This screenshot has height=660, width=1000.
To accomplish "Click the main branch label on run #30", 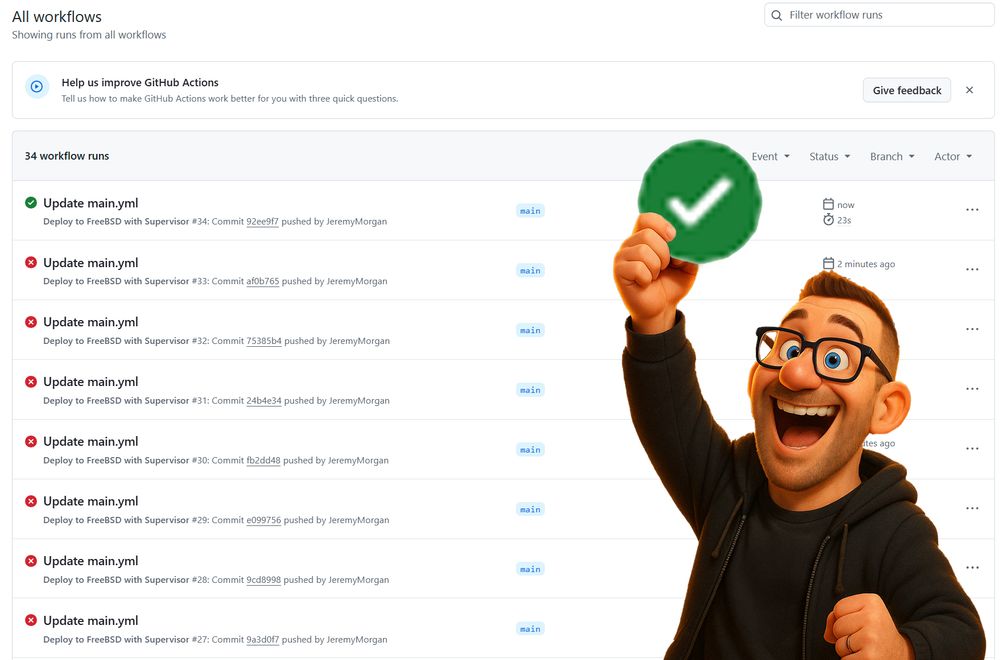I will (530, 450).
